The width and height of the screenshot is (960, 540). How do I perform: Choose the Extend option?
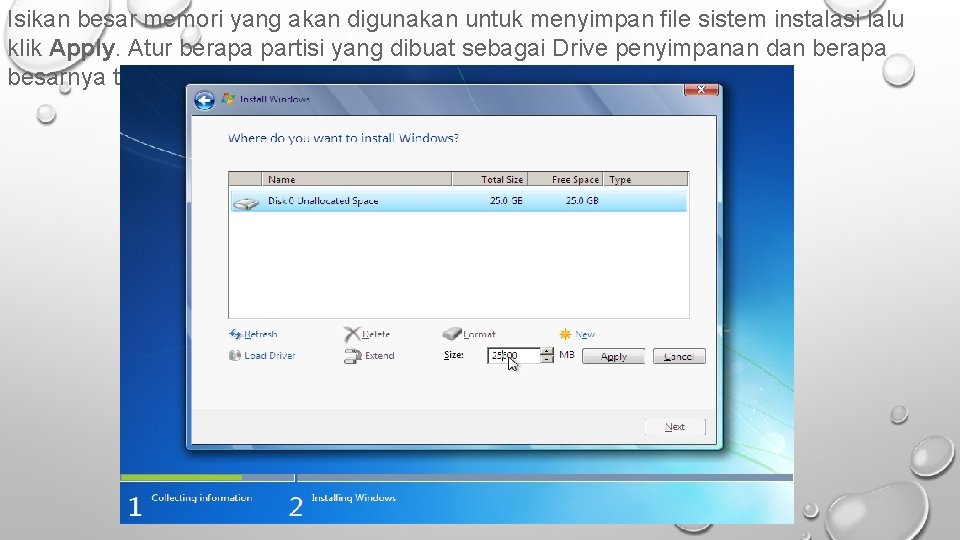point(380,356)
